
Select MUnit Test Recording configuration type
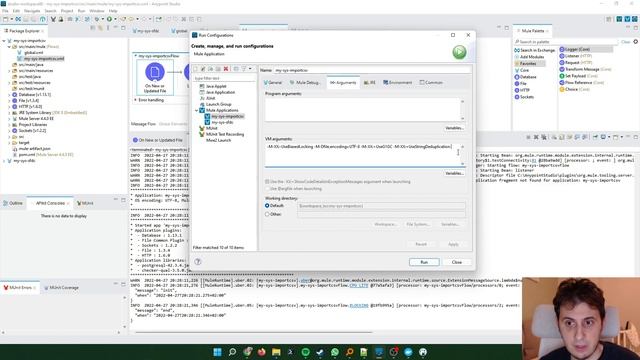(225, 134)
